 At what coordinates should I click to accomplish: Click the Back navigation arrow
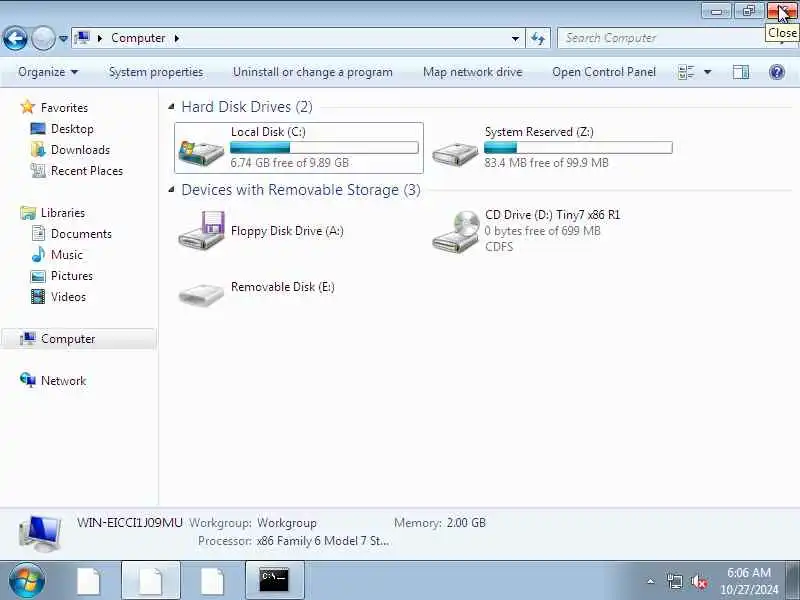coord(15,38)
